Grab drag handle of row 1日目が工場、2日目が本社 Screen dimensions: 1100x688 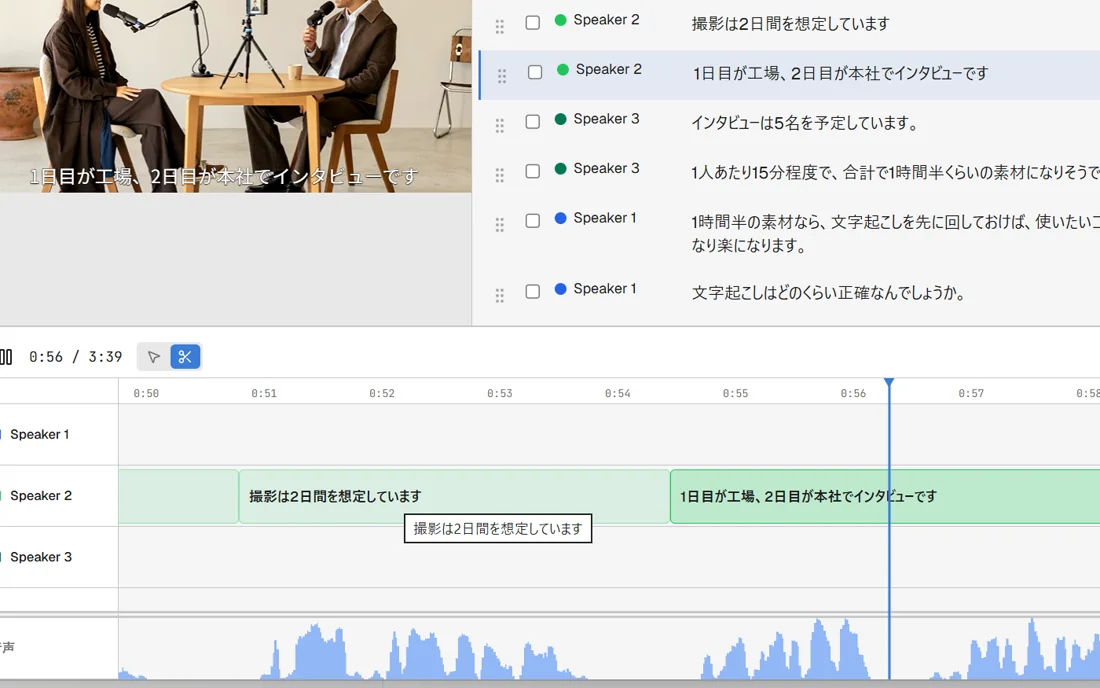(x=502, y=76)
